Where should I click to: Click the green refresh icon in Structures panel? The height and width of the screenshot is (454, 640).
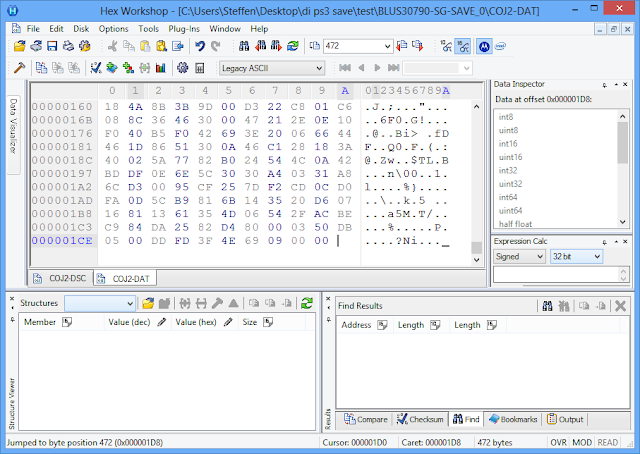pos(307,303)
